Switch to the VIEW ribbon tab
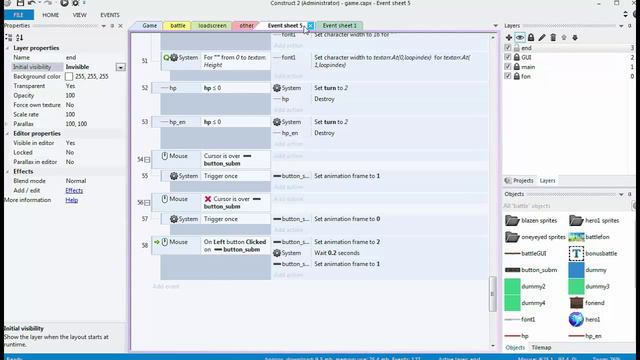This screenshot has height=360, width=640. [80, 15]
